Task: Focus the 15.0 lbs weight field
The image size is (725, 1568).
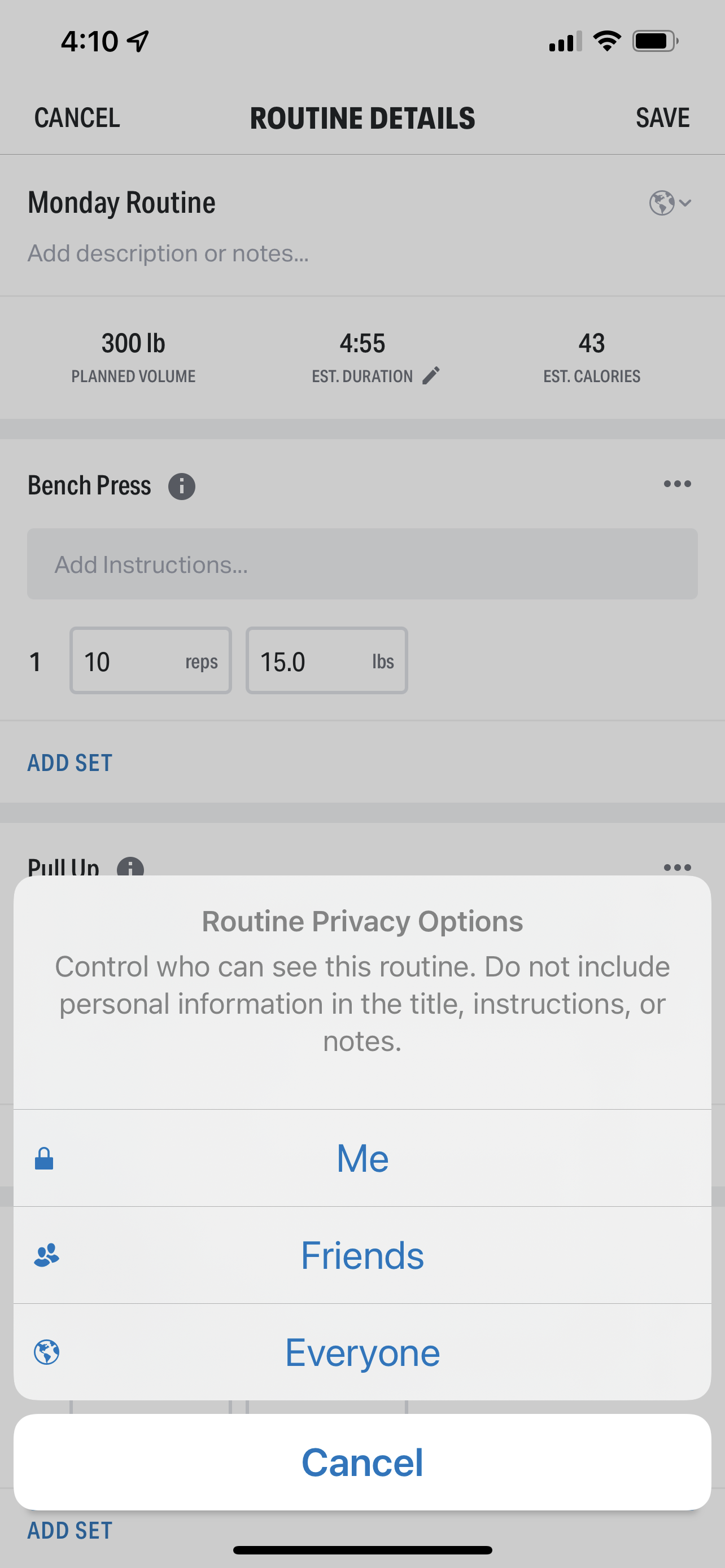Action: 327,660
